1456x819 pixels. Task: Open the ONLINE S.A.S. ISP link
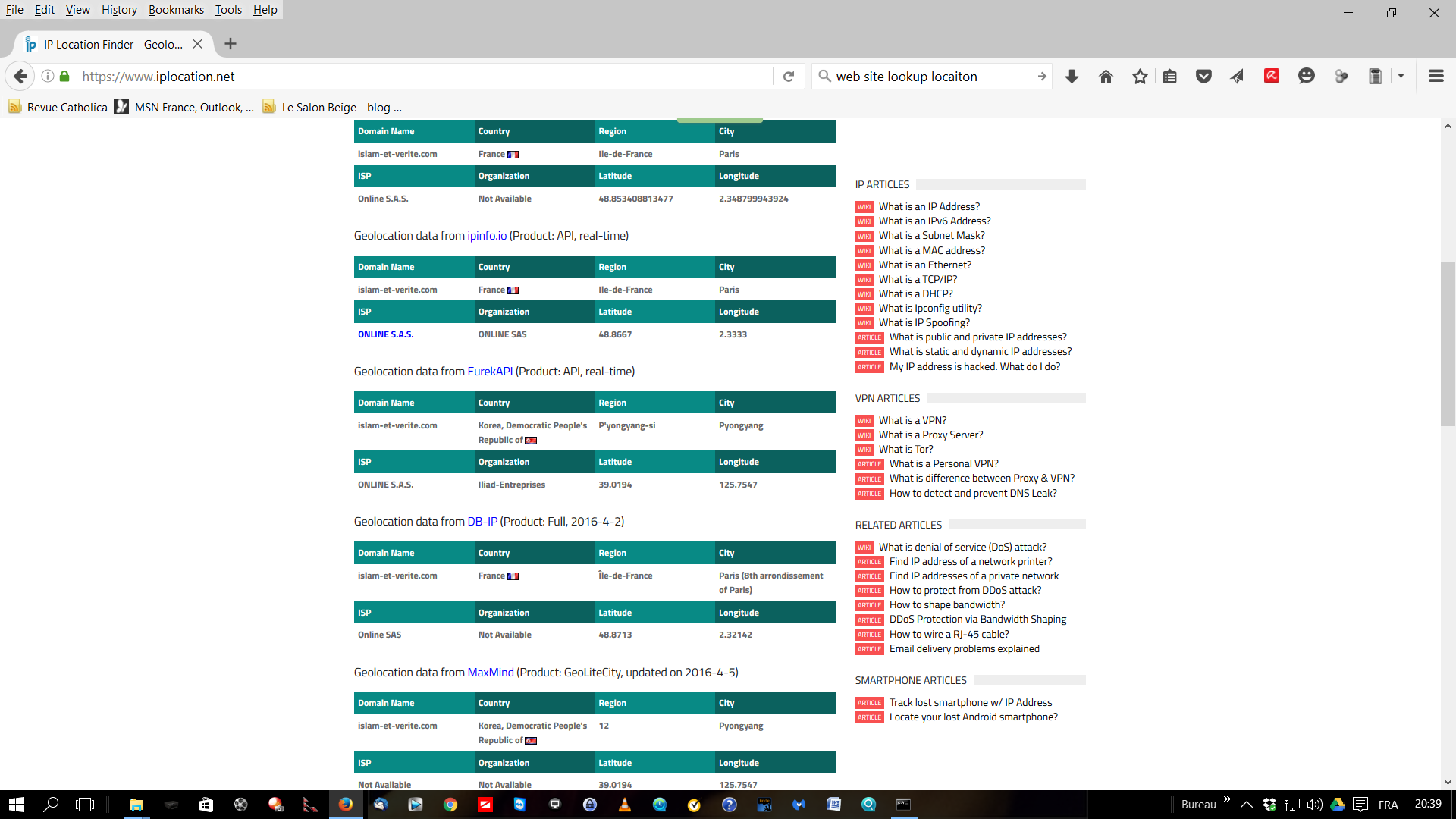click(x=385, y=334)
